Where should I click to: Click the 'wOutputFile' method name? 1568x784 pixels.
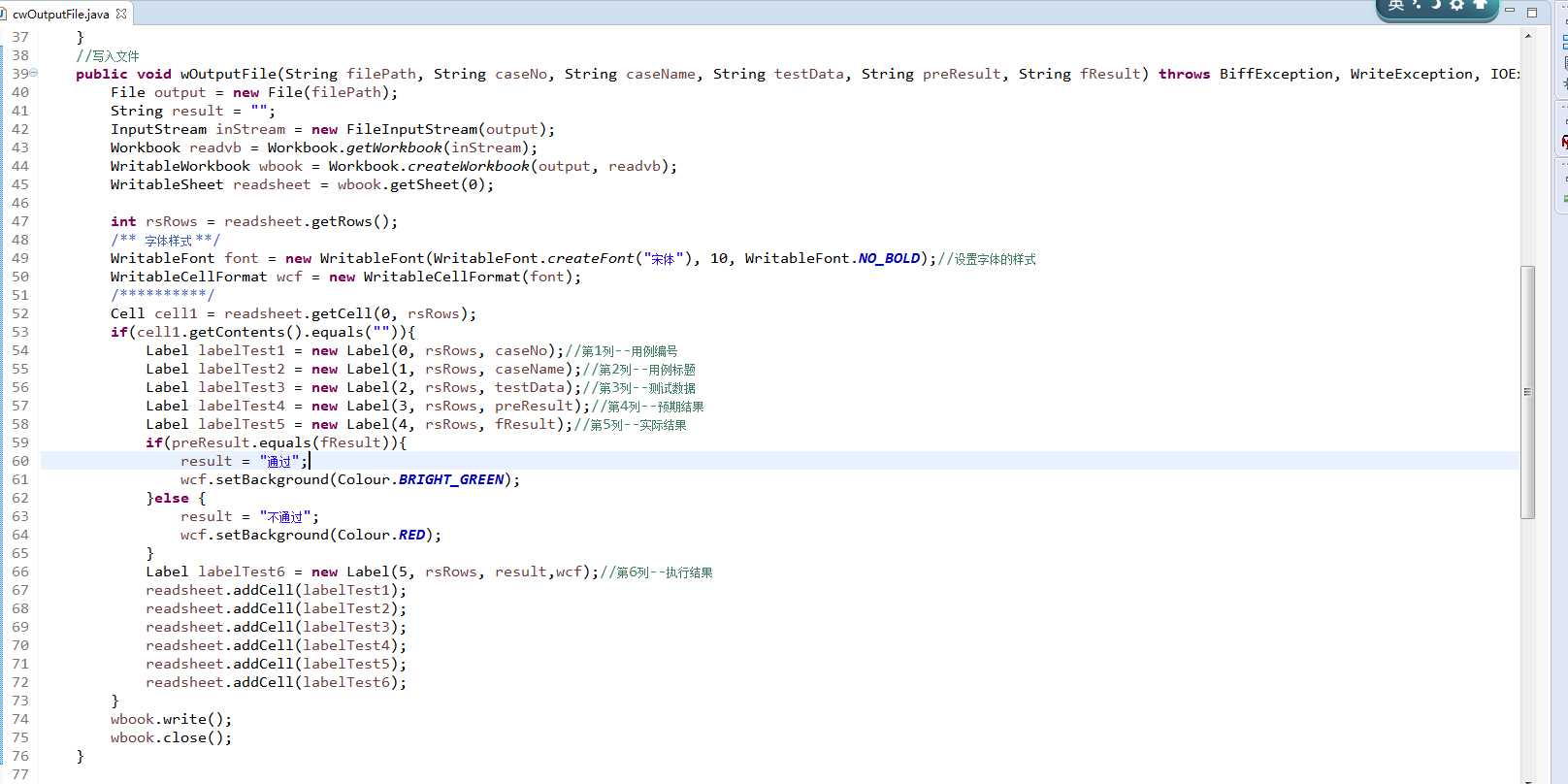click(228, 74)
